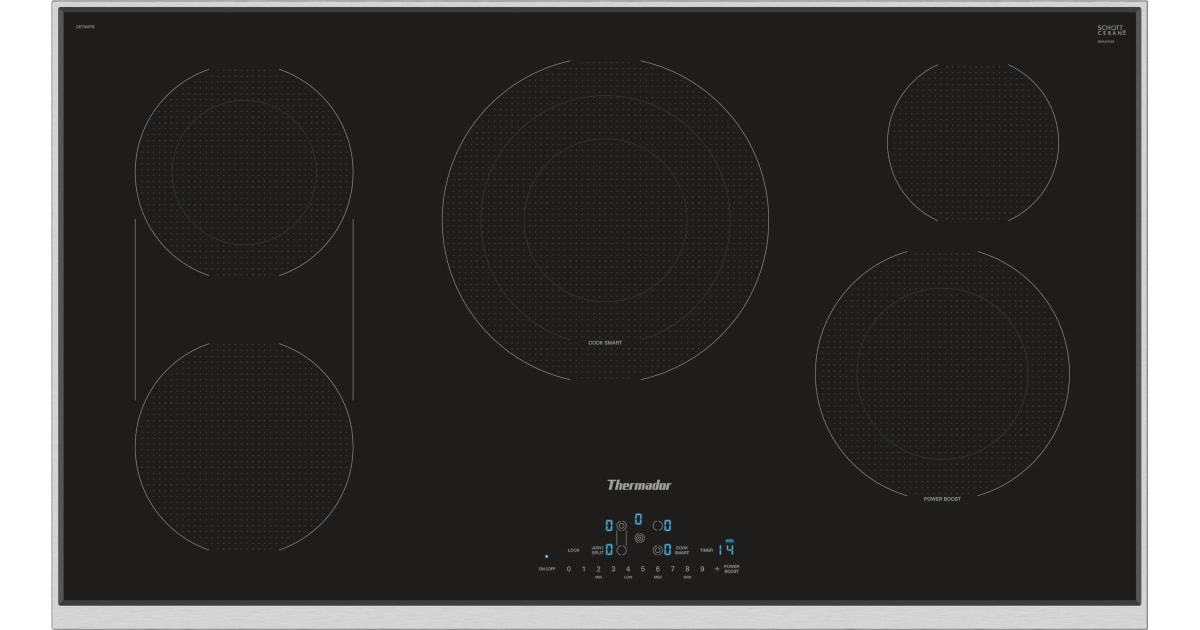Toggle the LOCK control
This screenshot has width=1200, height=630.
[x=574, y=550]
